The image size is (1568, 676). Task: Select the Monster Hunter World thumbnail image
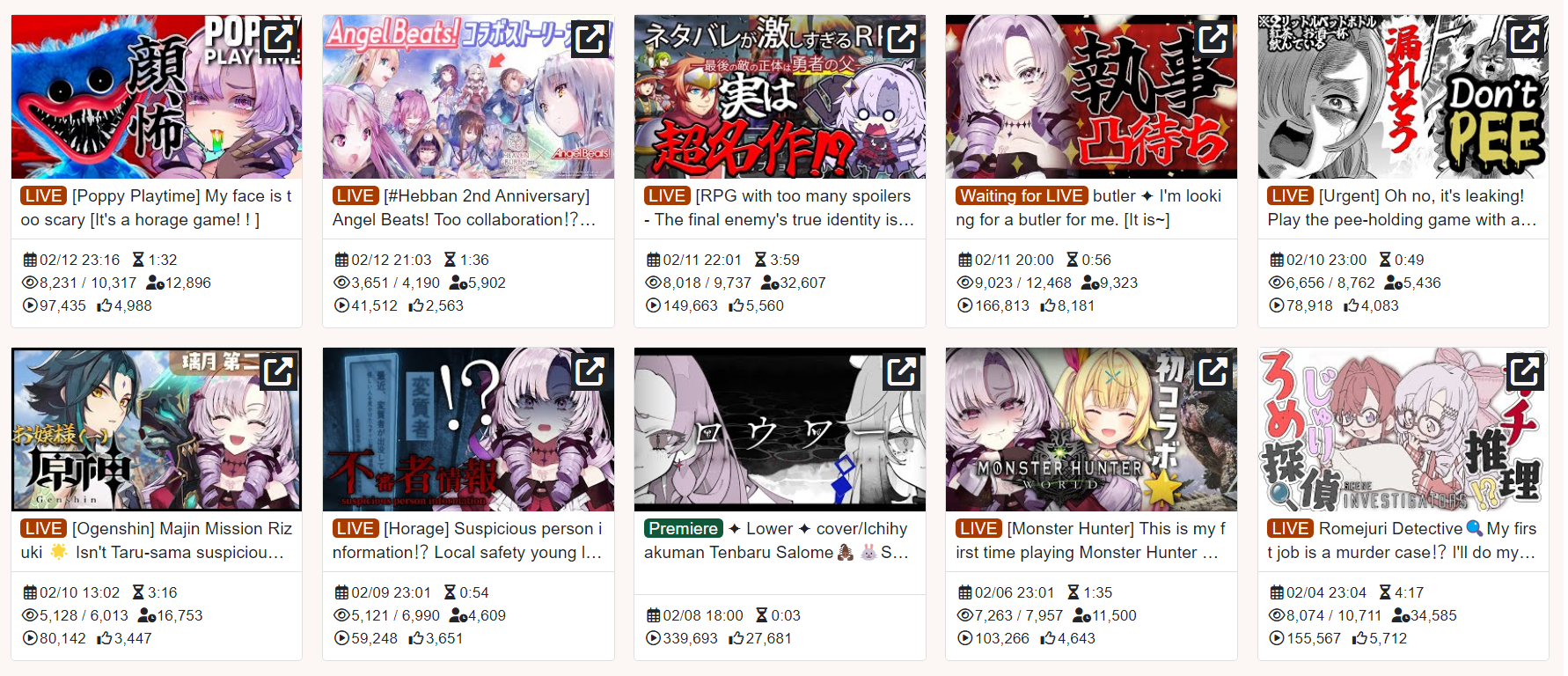click(1091, 430)
